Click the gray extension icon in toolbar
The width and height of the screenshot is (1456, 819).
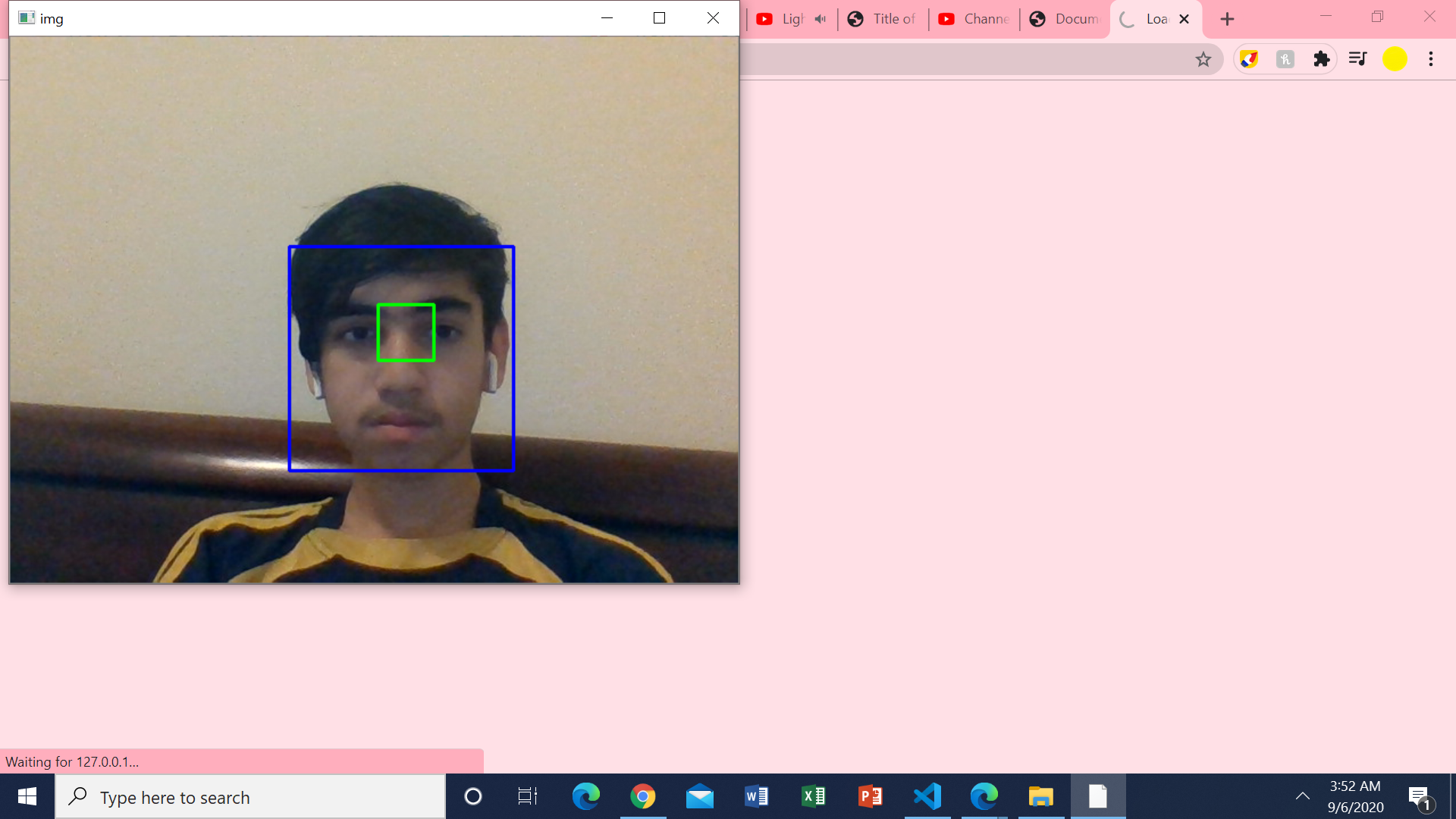pos(1285,59)
